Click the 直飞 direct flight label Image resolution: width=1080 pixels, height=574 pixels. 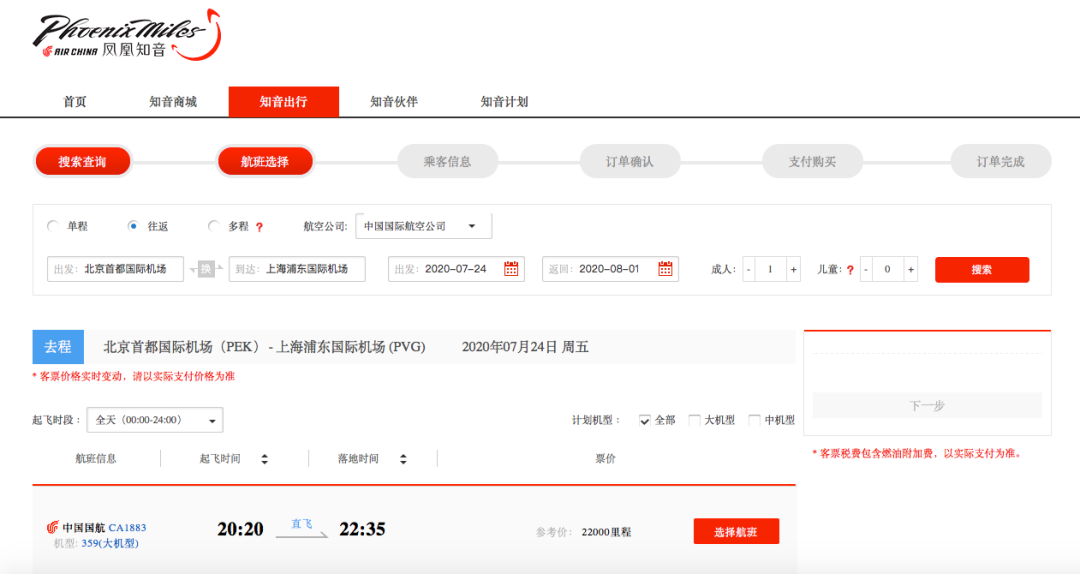pyautogui.click(x=302, y=524)
